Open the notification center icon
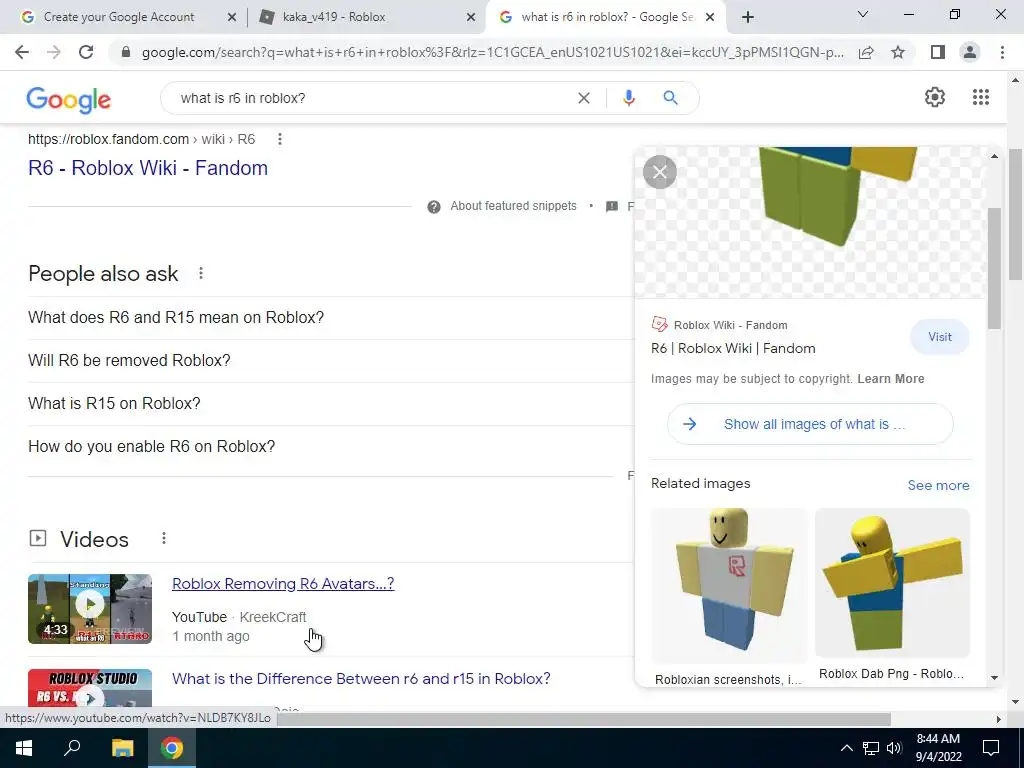The width and height of the screenshot is (1024, 768). [991, 748]
